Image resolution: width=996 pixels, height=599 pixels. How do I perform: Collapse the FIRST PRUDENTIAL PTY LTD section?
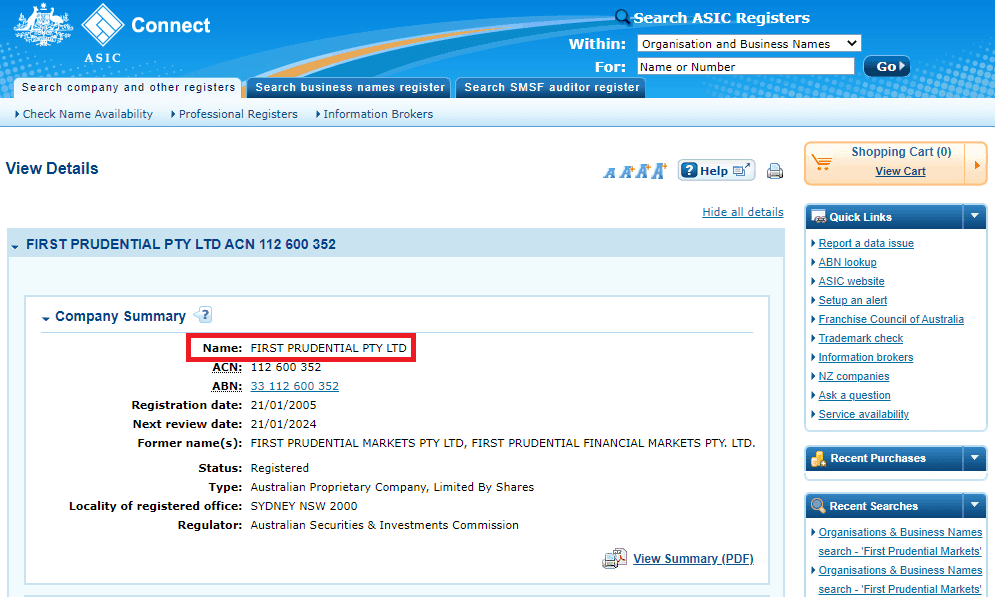tap(15, 246)
